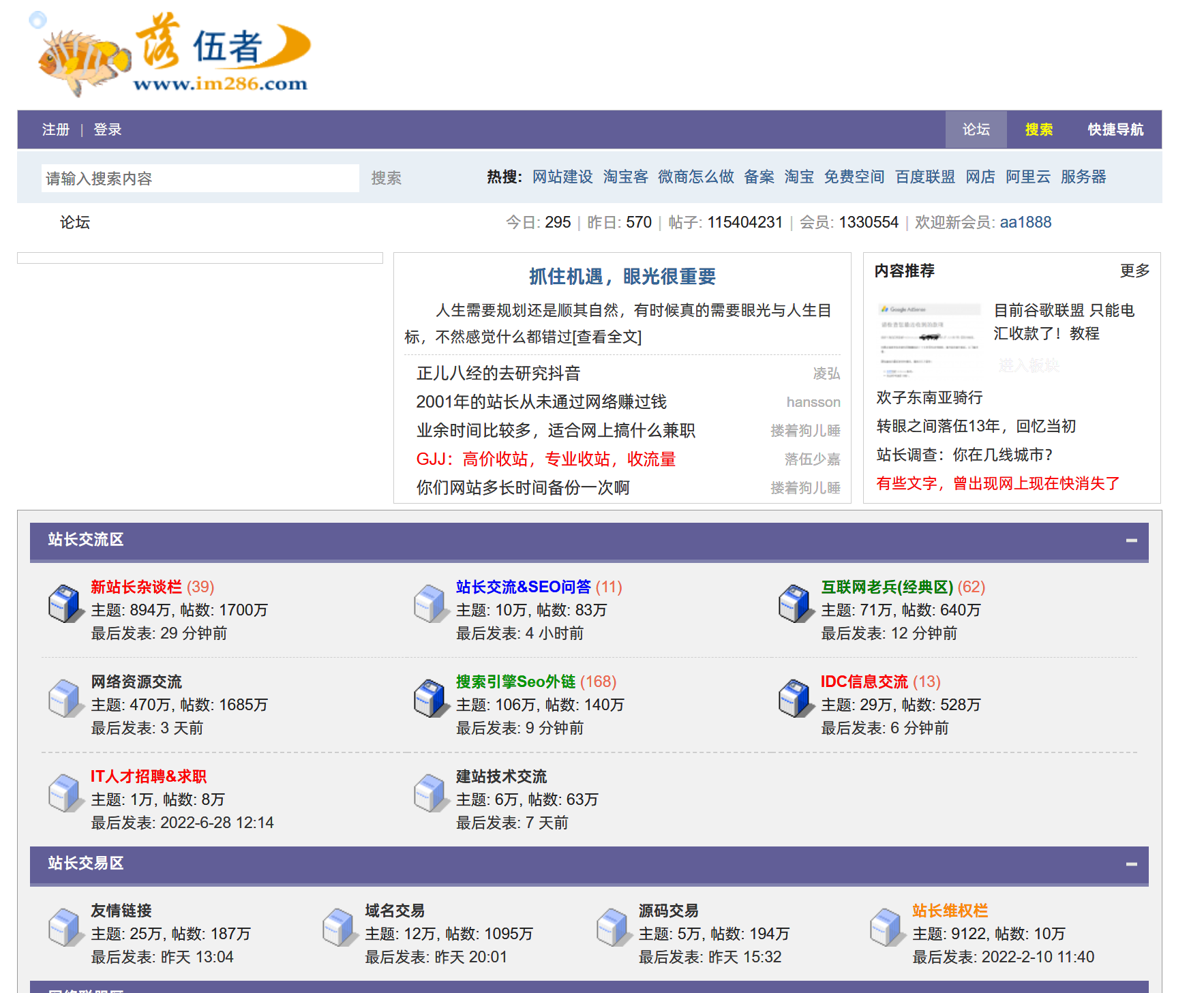This screenshot has height=993, width=1204.
Task: Open the Google AdSense article thumbnail
Action: click(929, 339)
